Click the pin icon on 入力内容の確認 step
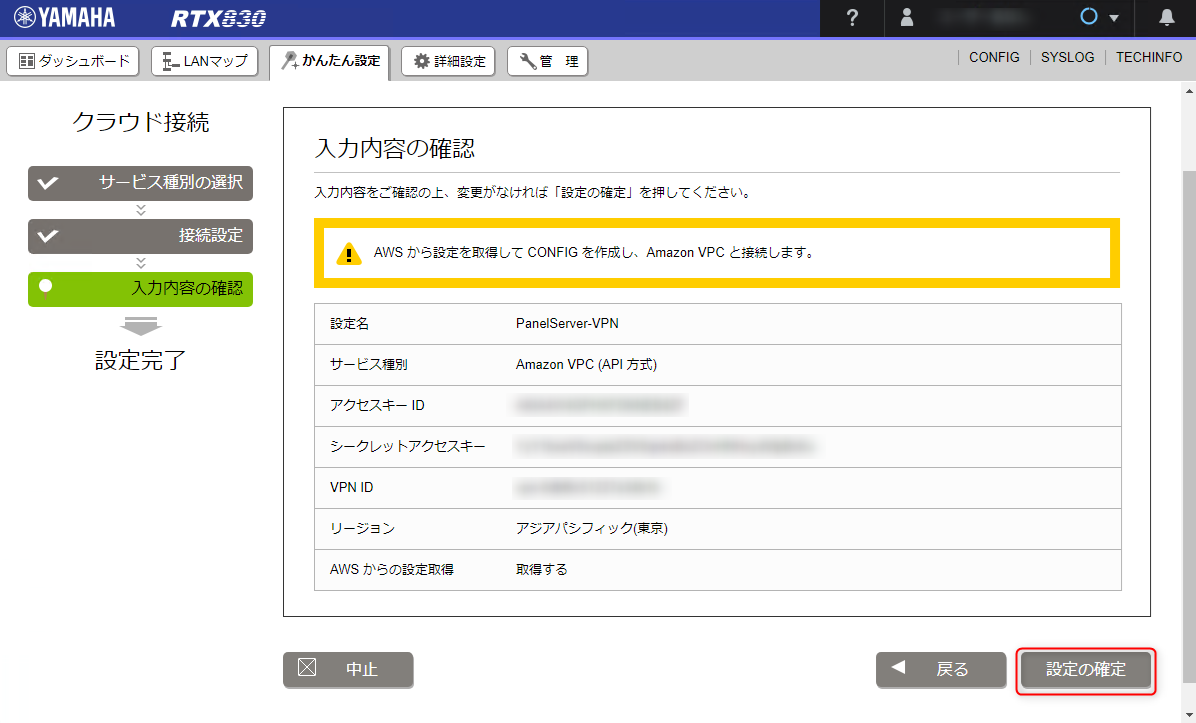This screenshot has width=1196, height=723. coord(45,288)
